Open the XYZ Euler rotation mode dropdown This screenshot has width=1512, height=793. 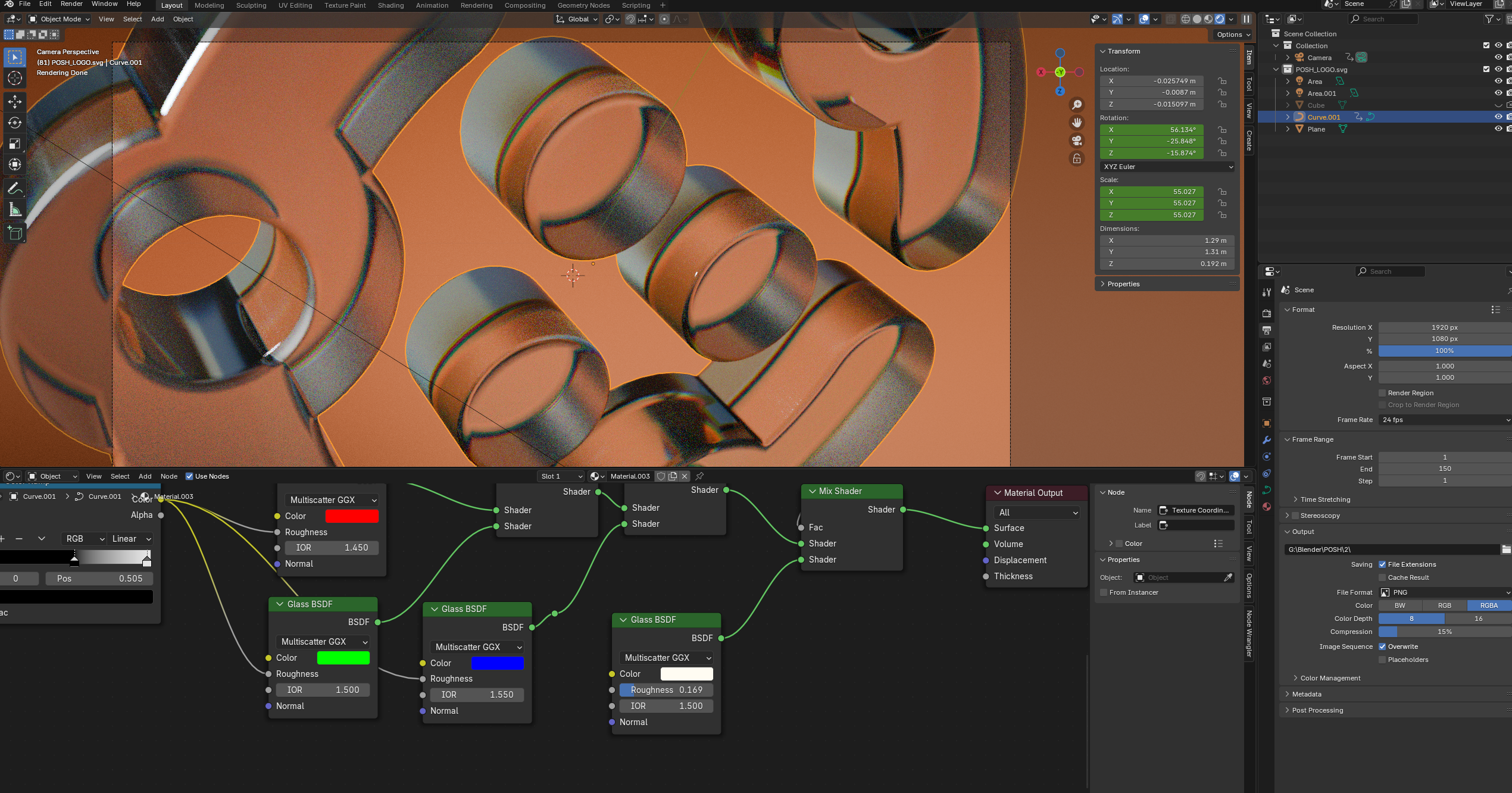point(1167,167)
